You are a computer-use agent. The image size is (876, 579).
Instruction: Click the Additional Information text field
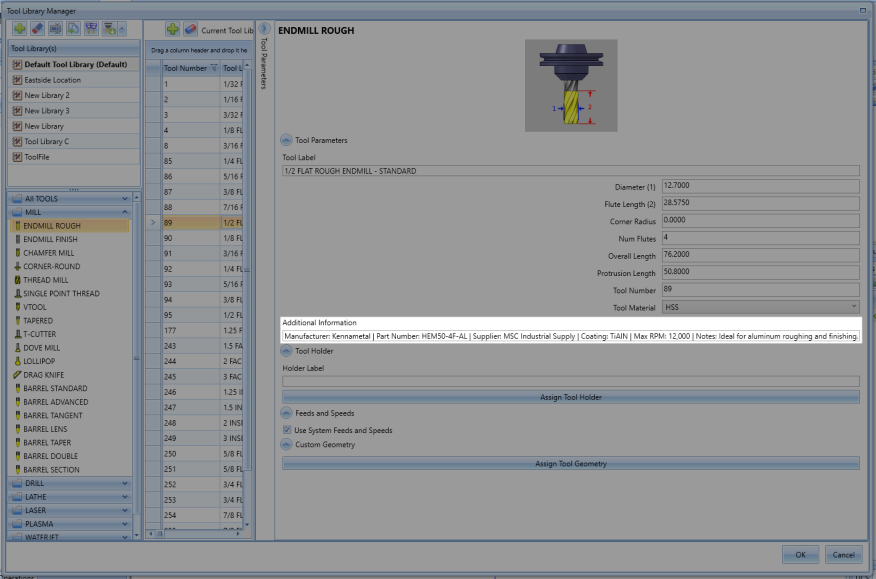[570, 337]
